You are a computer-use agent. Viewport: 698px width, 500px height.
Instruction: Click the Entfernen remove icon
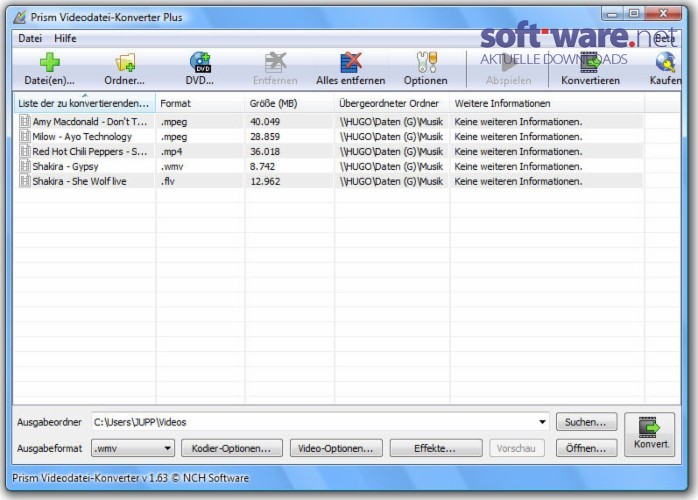click(x=275, y=62)
